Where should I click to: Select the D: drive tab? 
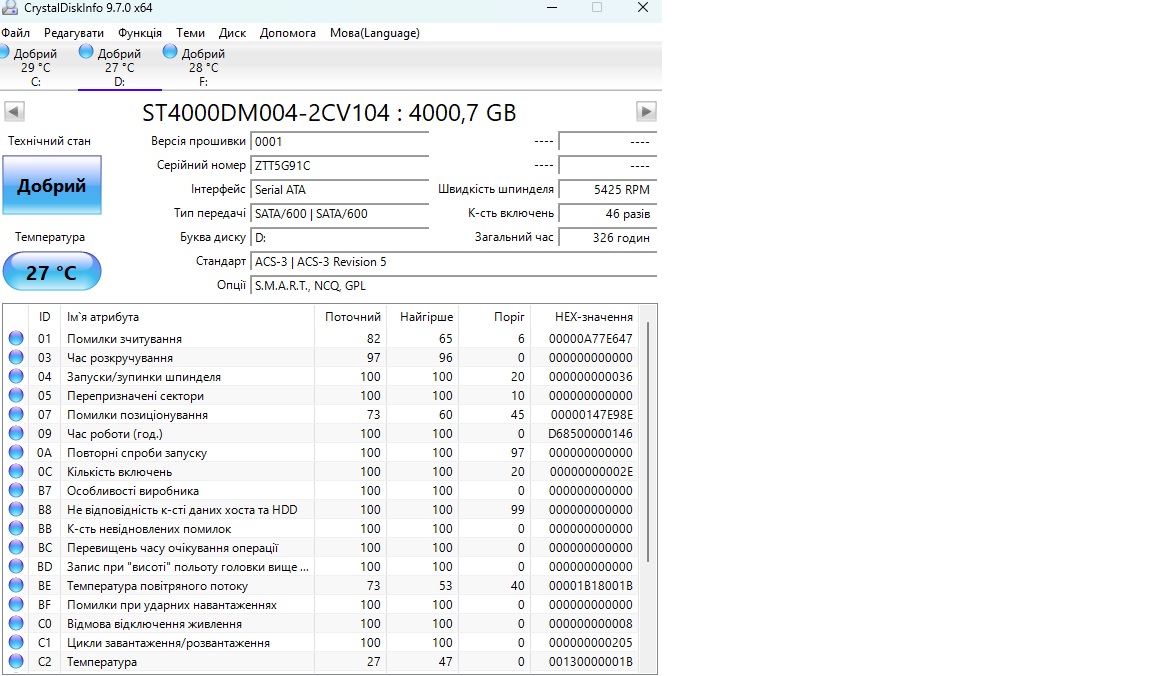point(120,67)
